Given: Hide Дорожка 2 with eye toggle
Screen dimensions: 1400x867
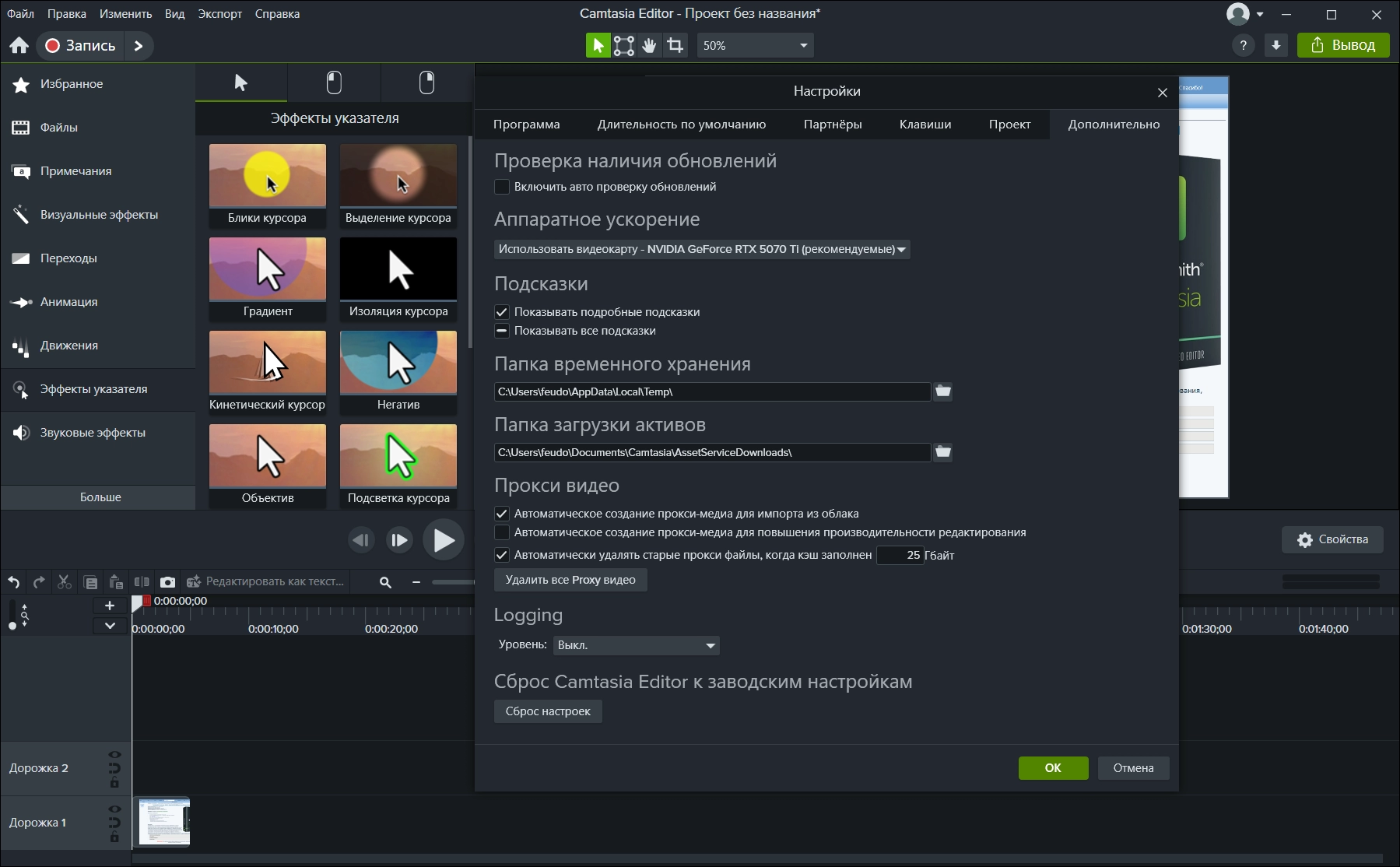Looking at the screenshot, I should point(114,755).
